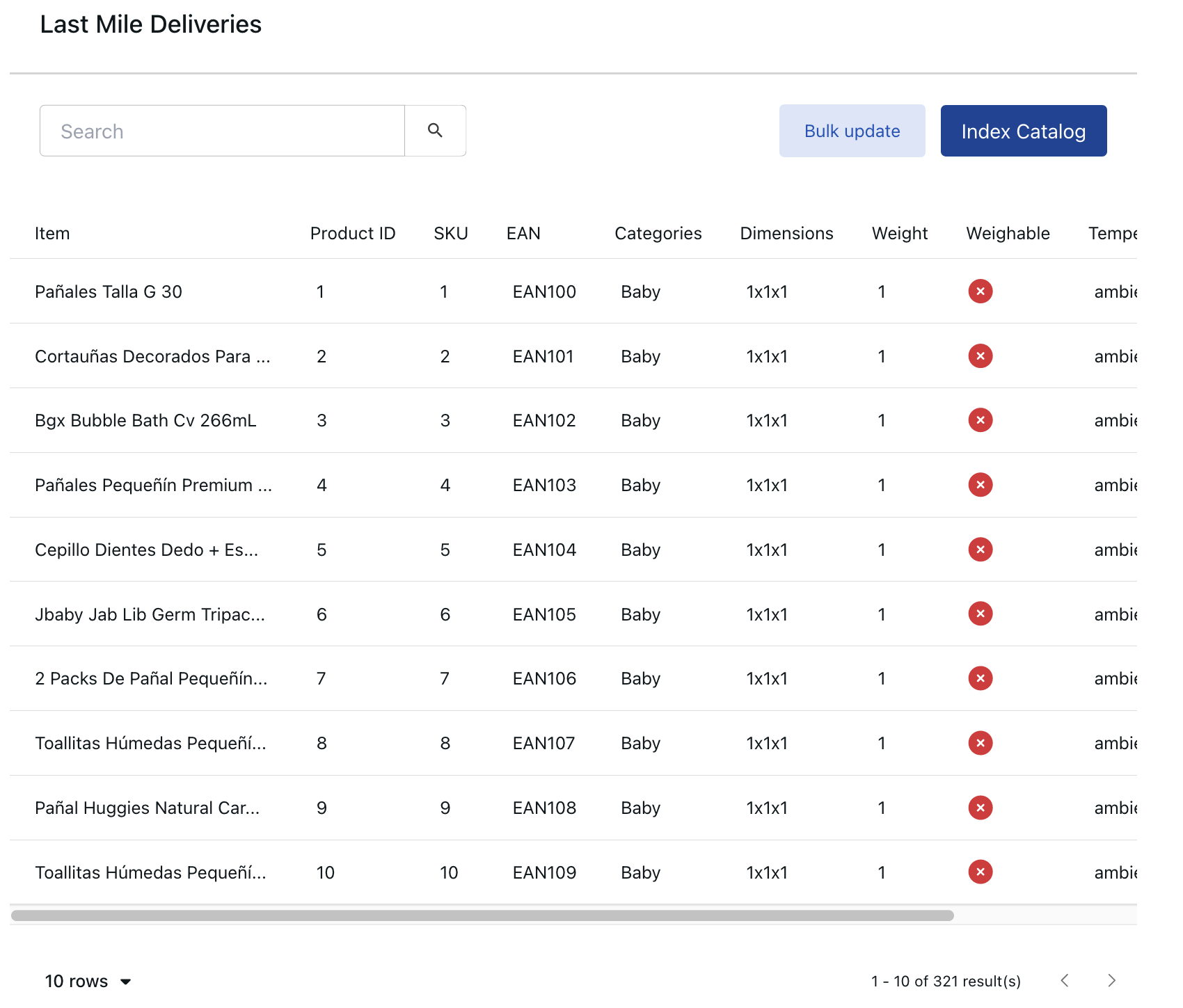The width and height of the screenshot is (1183, 1008).
Task: Click the Bulk update button
Action: (852, 131)
